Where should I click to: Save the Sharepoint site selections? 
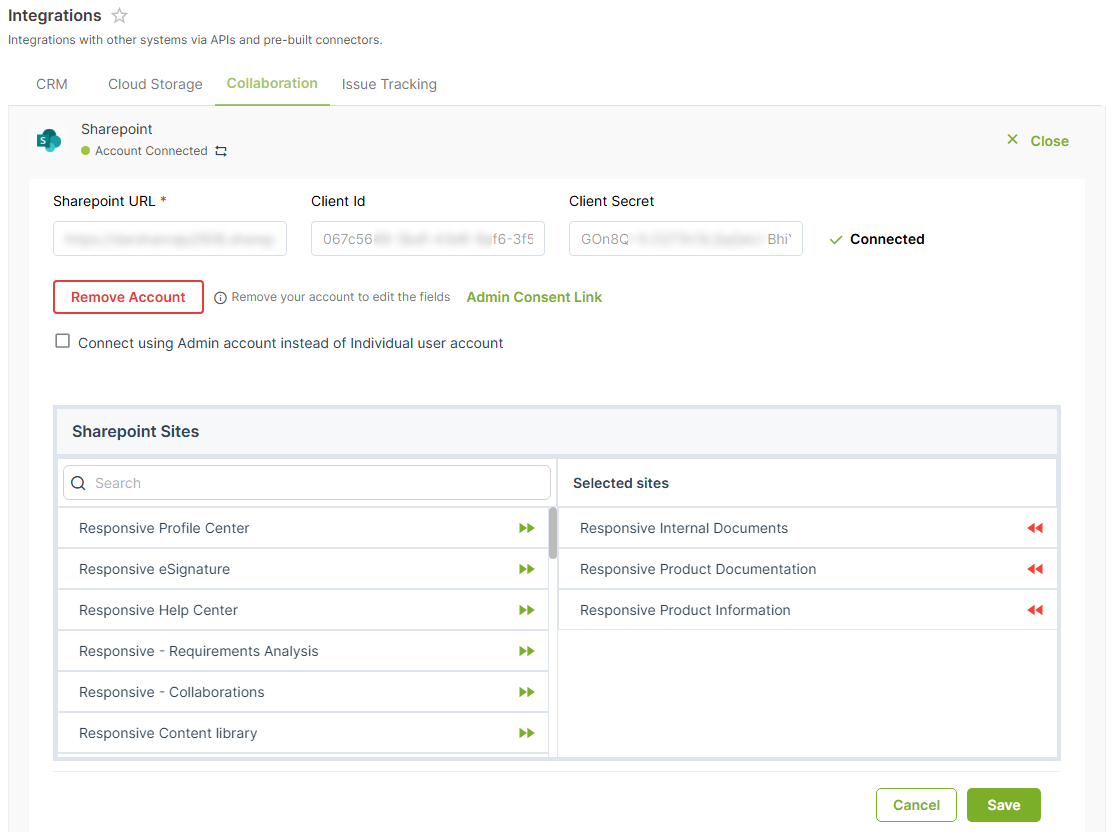pyautogui.click(x=1003, y=804)
